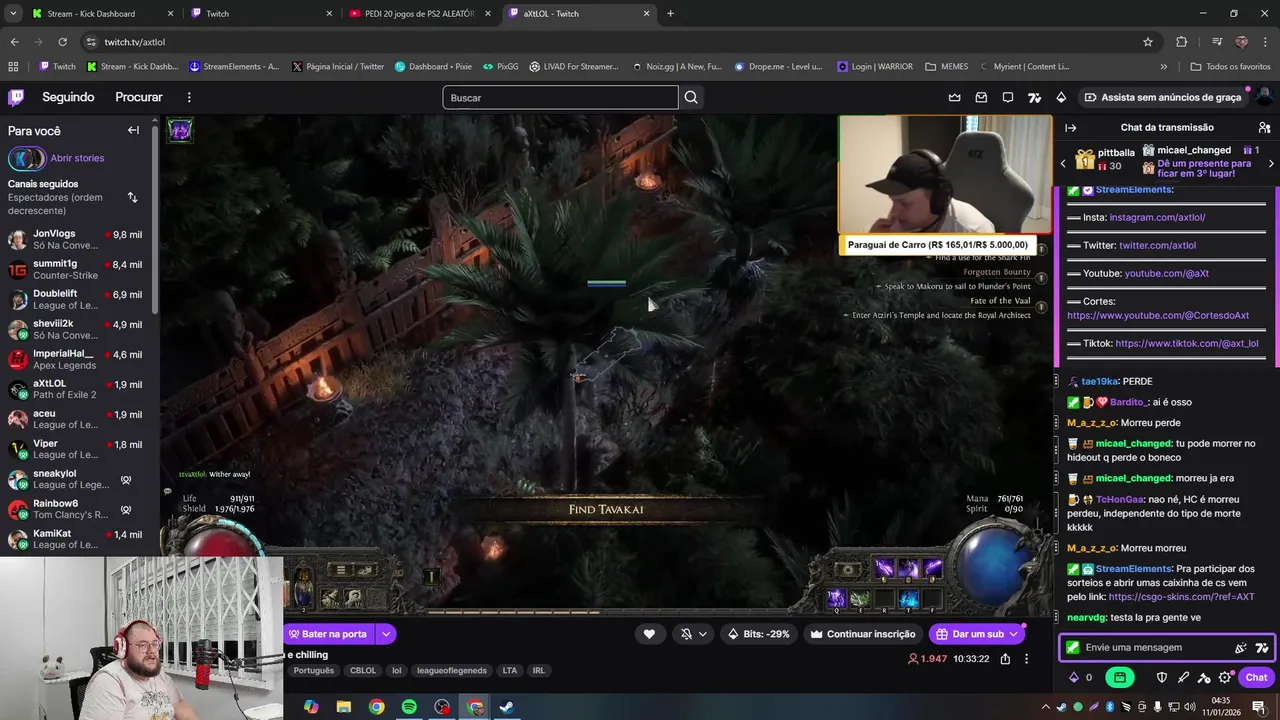Viewport: 1280px width, 720px height.
Task: Click the Bater na porta button
Action: [x=328, y=634]
